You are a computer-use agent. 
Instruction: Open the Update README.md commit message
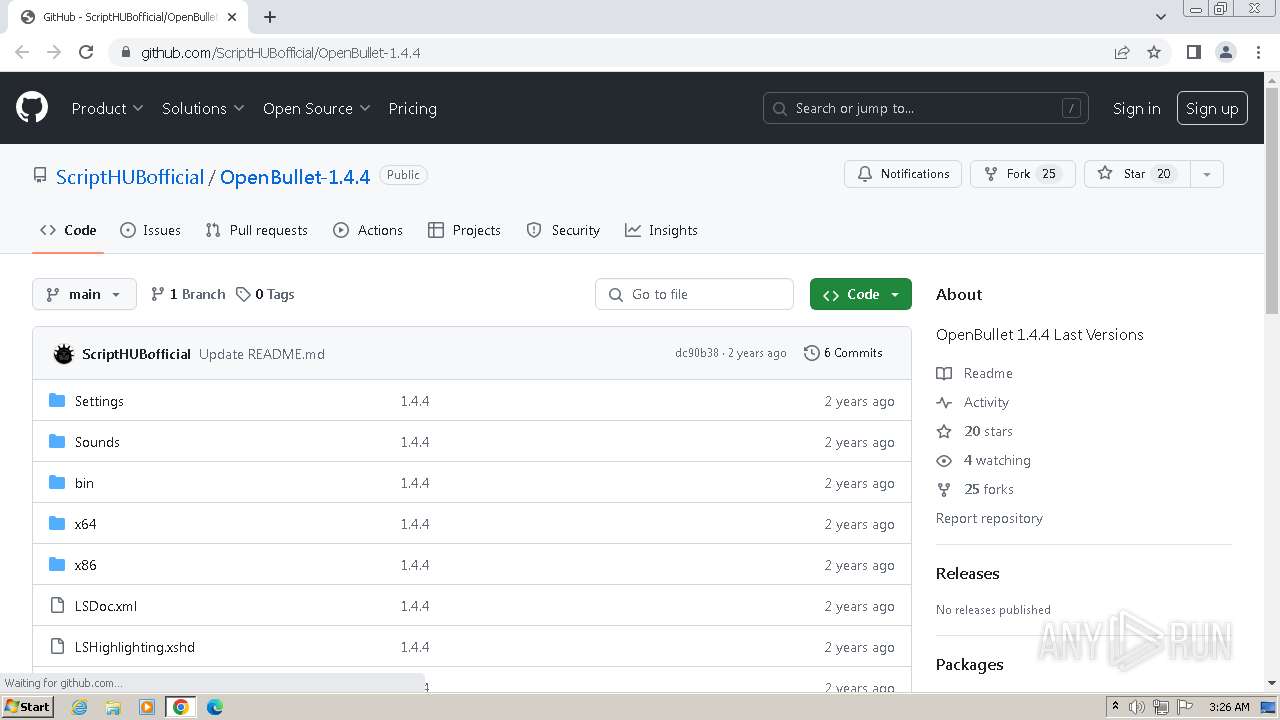click(x=262, y=354)
